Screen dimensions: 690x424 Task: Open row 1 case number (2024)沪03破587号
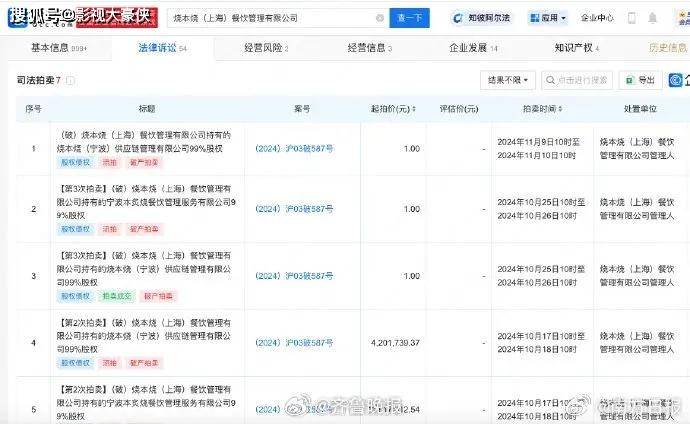[x=294, y=149]
